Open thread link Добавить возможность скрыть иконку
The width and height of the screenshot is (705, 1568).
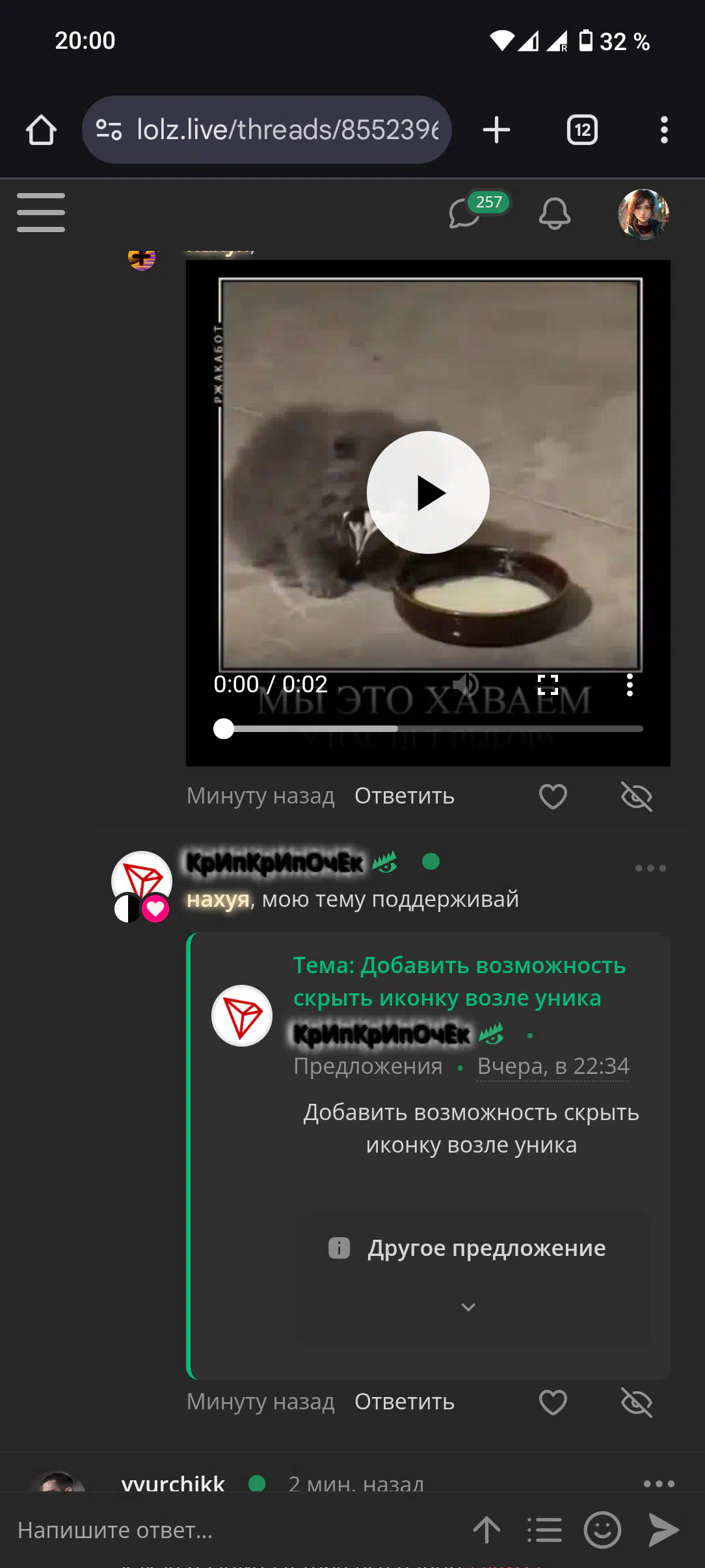(459, 982)
